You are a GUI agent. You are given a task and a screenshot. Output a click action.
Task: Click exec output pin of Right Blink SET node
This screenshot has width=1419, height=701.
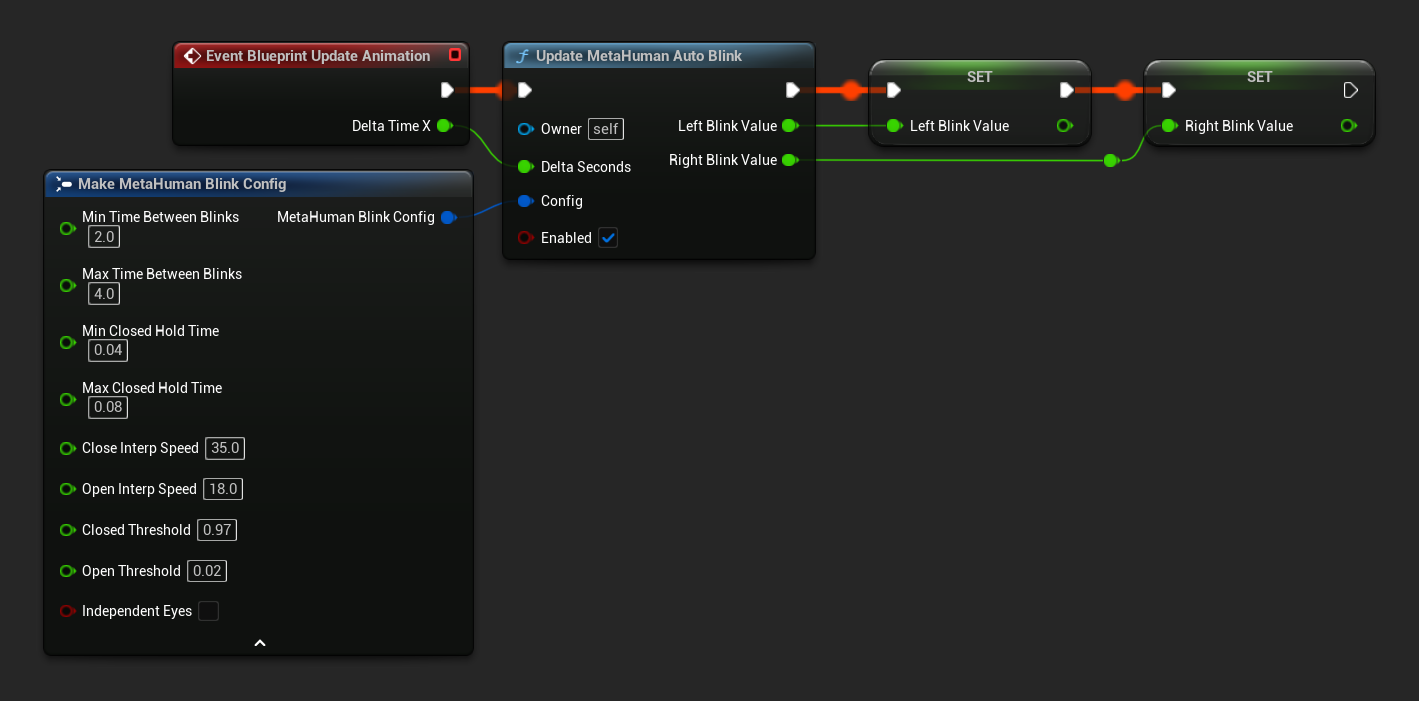tap(1351, 90)
